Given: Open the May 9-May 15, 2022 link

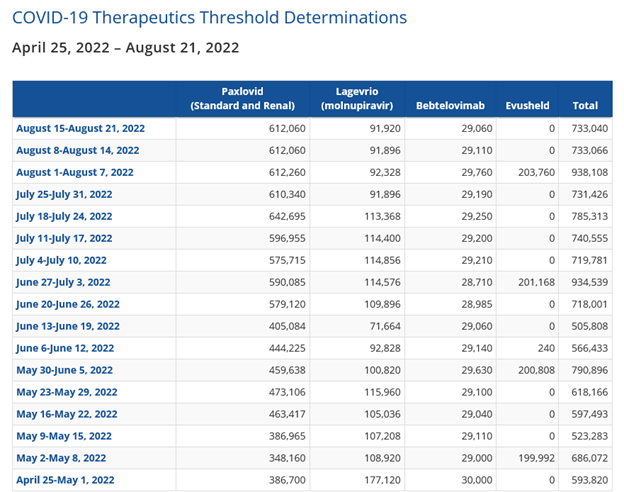Looking at the screenshot, I should pos(62,436).
